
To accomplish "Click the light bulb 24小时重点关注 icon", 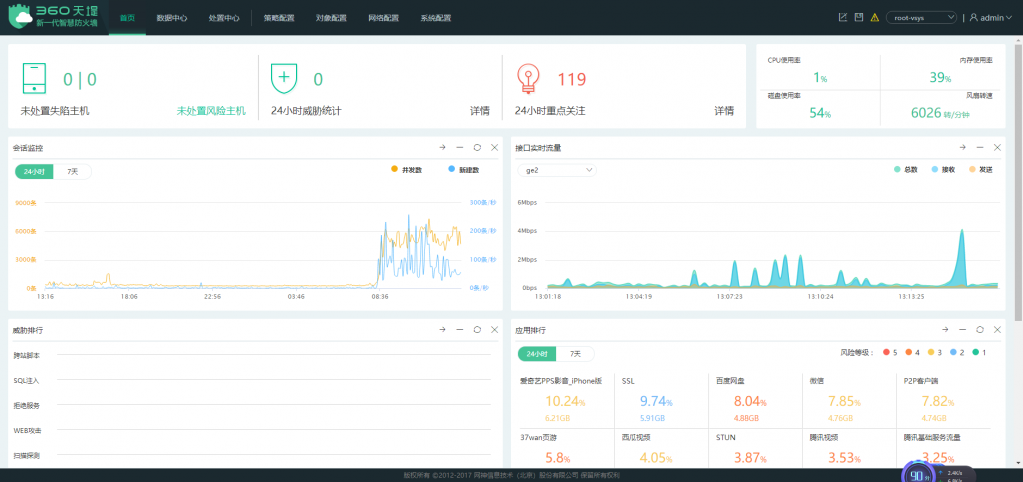I will [527, 79].
